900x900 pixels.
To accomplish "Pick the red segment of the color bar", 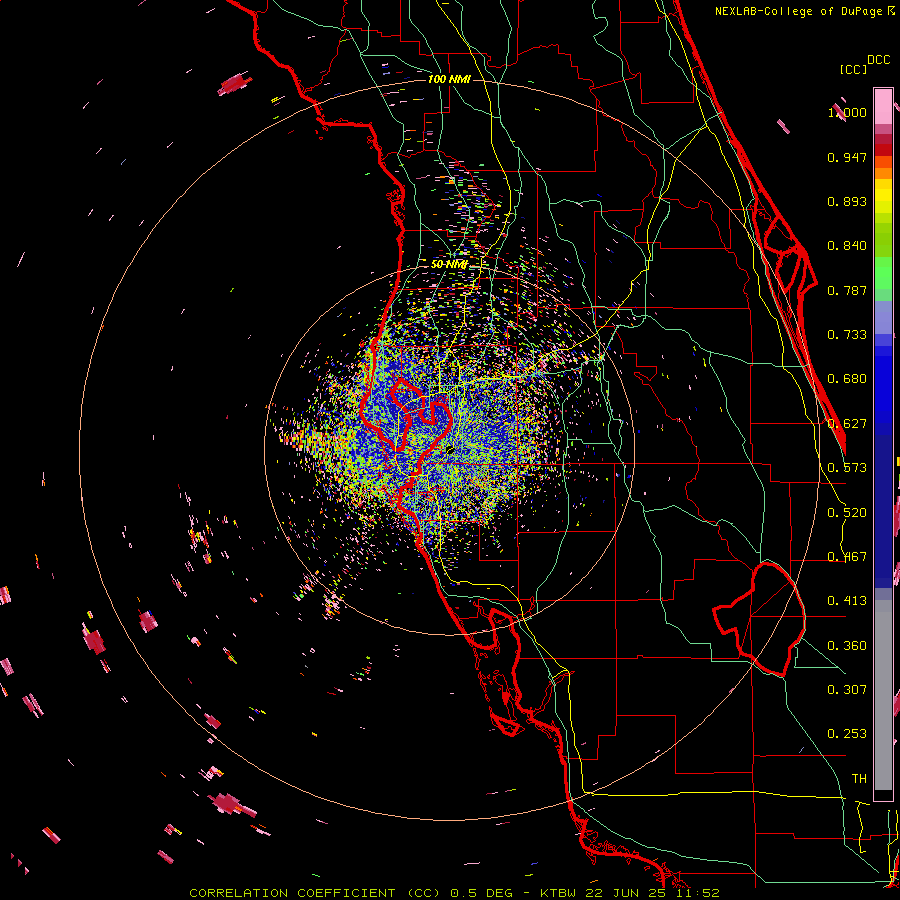I will pyautogui.click(x=883, y=150).
